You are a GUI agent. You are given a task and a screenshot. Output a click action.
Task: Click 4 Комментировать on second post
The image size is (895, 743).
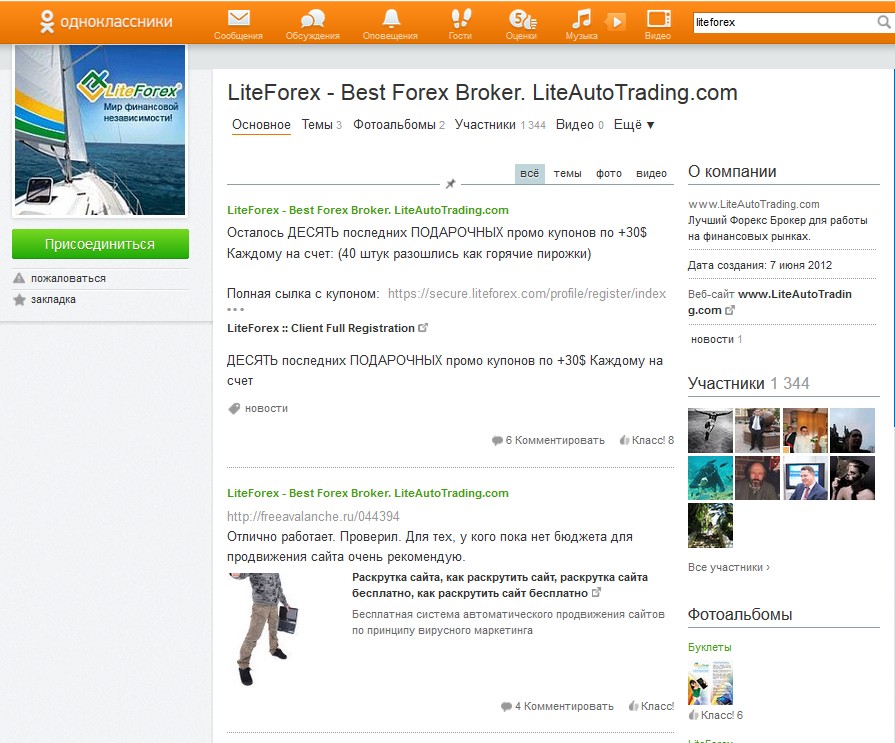[x=557, y=706]
